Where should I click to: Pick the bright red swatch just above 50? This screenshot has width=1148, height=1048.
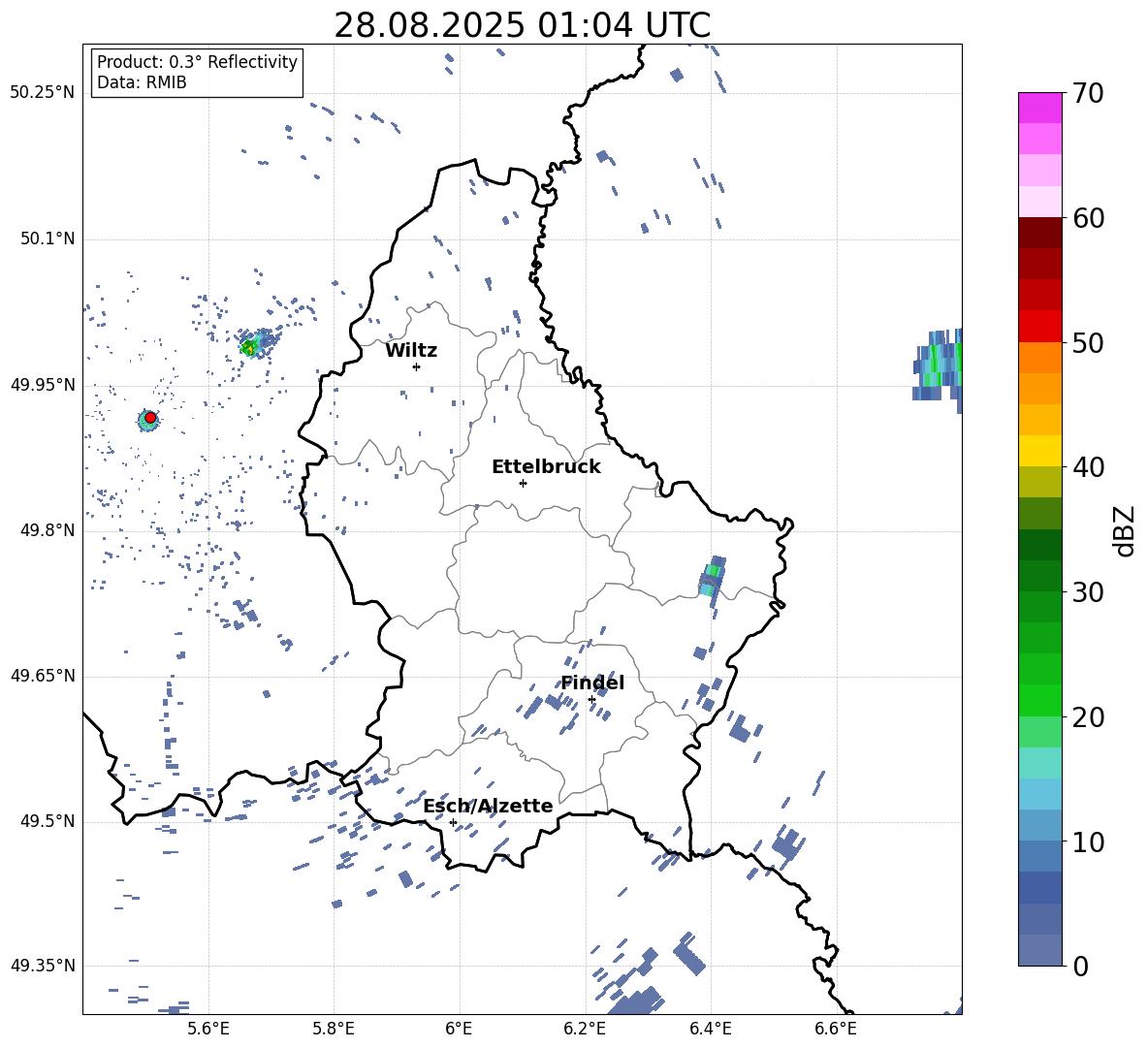point(1039,327)
